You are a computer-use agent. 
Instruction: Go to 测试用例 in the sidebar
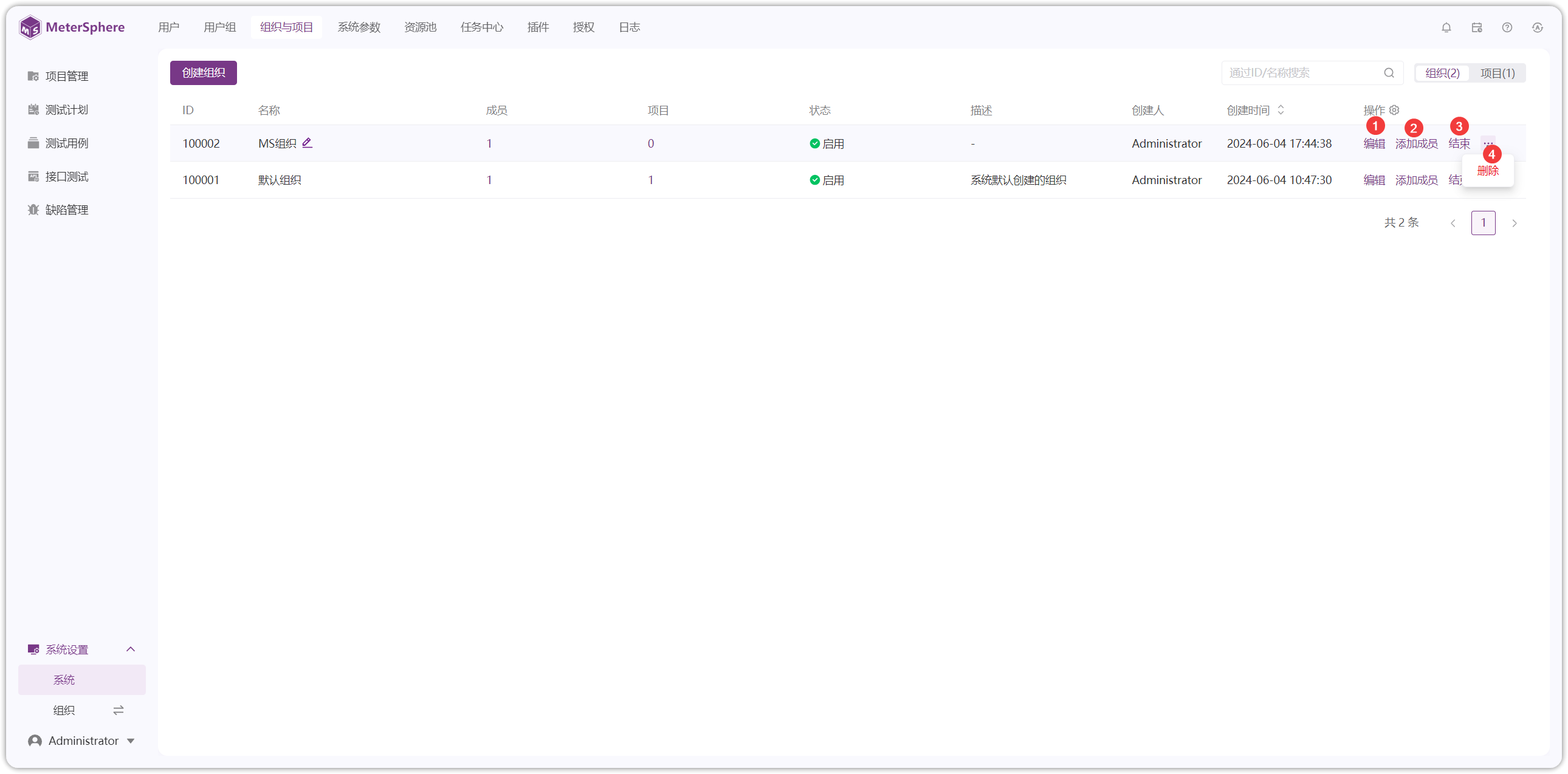[x=58, y=143]
